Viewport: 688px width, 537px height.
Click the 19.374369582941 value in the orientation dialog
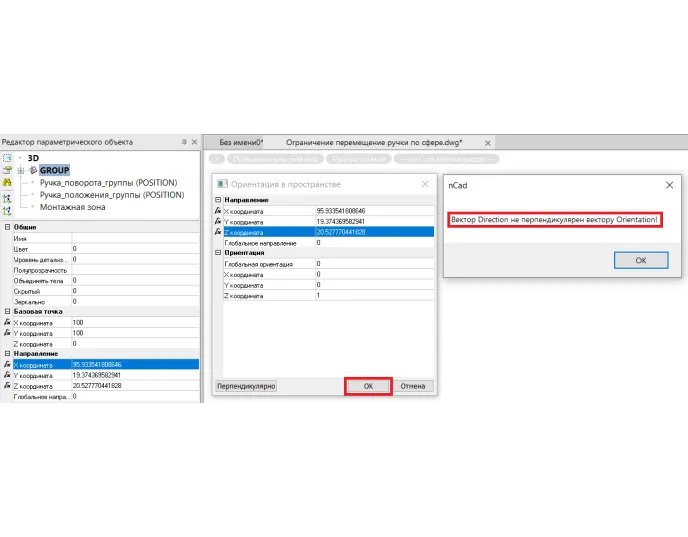coord(375,222)
